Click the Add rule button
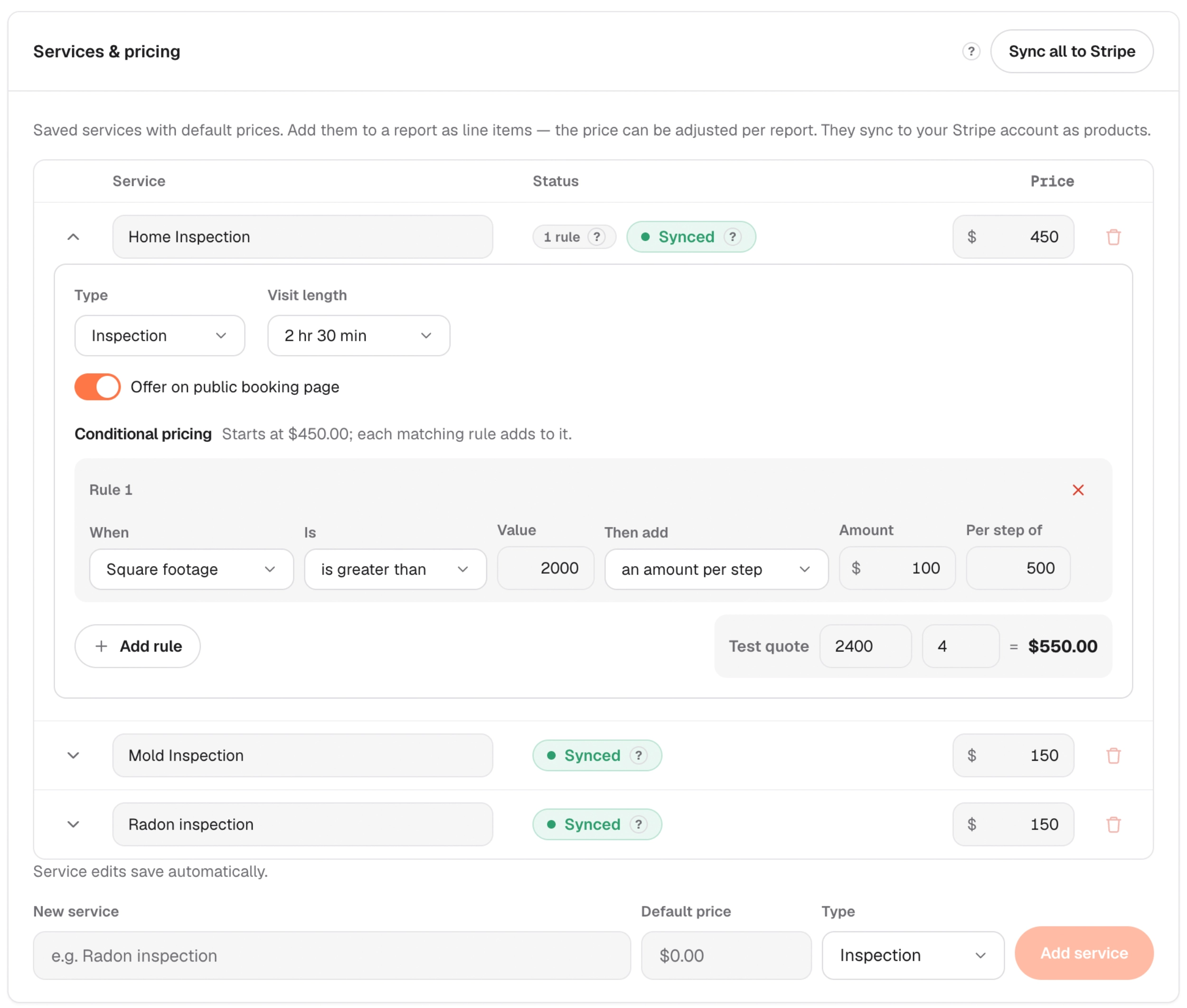The image size is (1187, 1008). (x=137, y=646)
